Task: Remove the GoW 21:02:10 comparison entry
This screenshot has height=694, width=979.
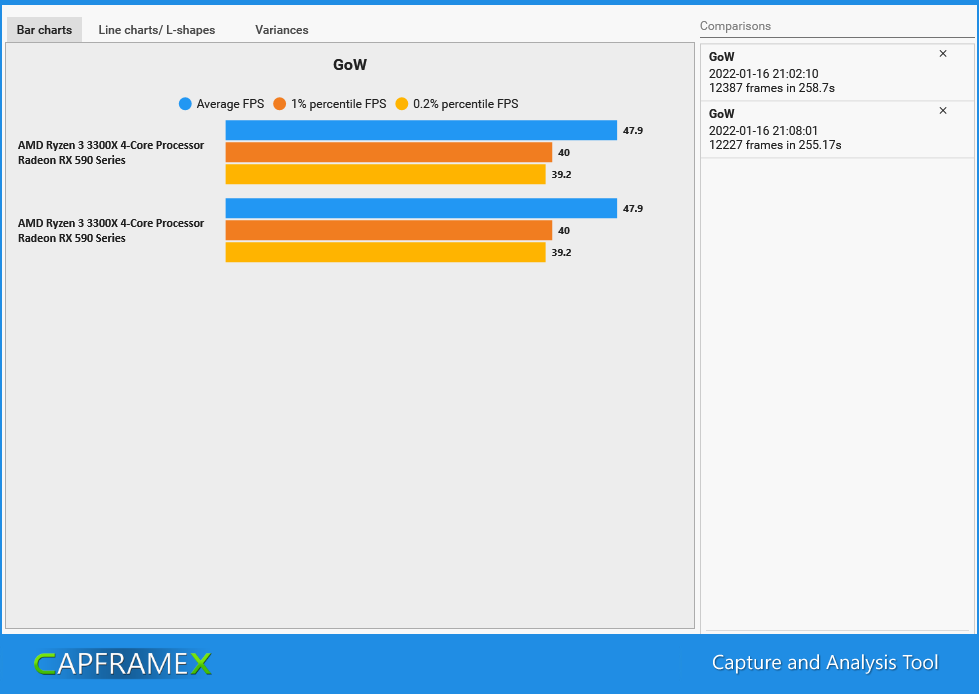Action: tap(943, 54)
